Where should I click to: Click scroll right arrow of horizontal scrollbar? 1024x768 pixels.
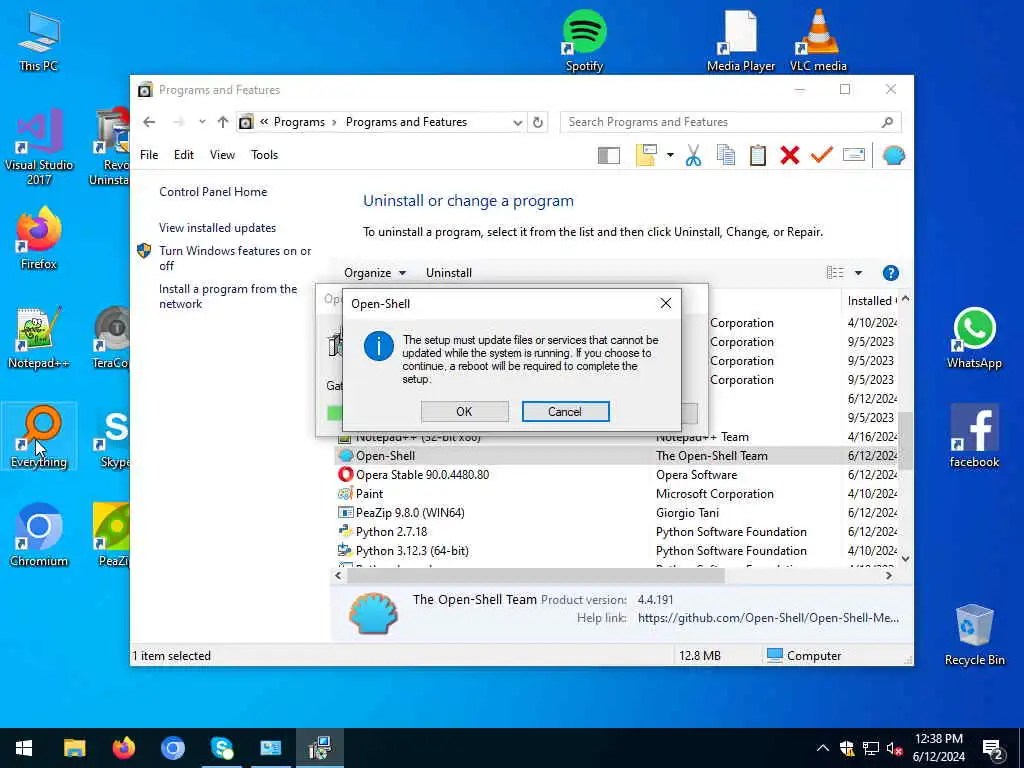point(889,575)
